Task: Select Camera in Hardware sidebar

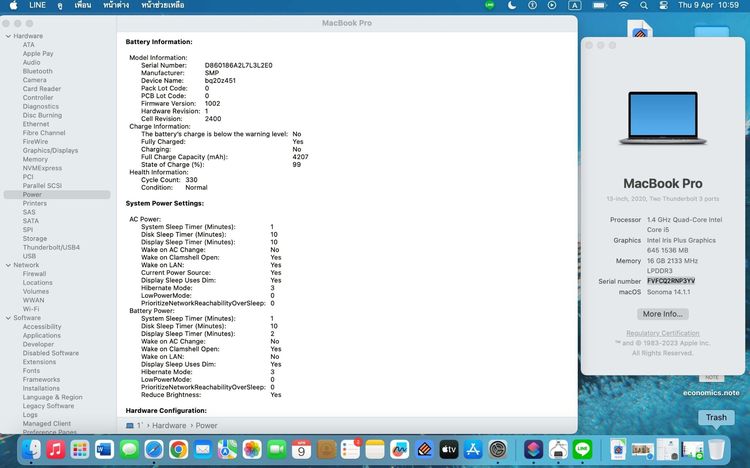Action: tap(34, 80)
